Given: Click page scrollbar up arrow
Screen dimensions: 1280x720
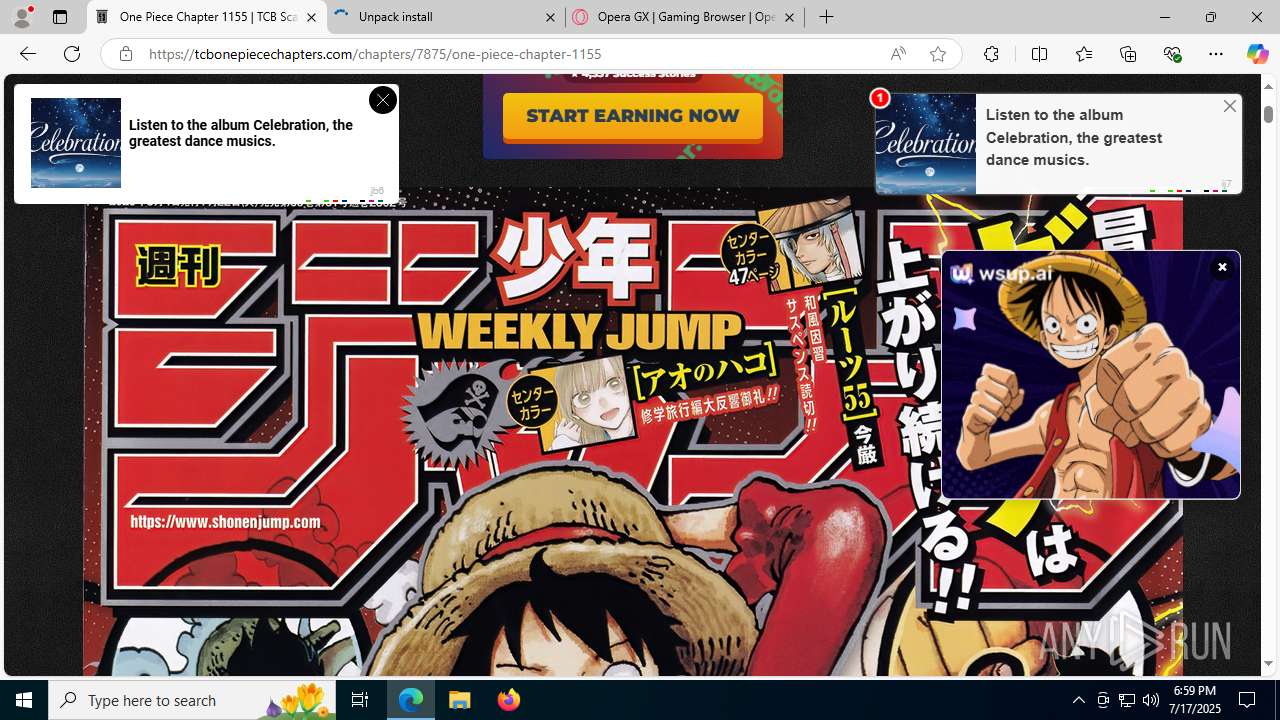Looking at the screenshot, I should 1268,87.
